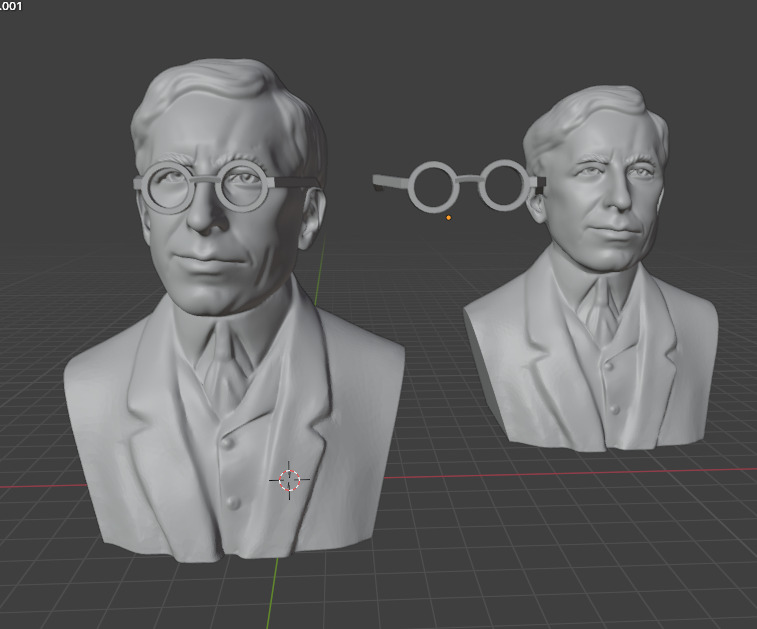Click the red-white 3D cursor crosshair

(x=289, y=480)
